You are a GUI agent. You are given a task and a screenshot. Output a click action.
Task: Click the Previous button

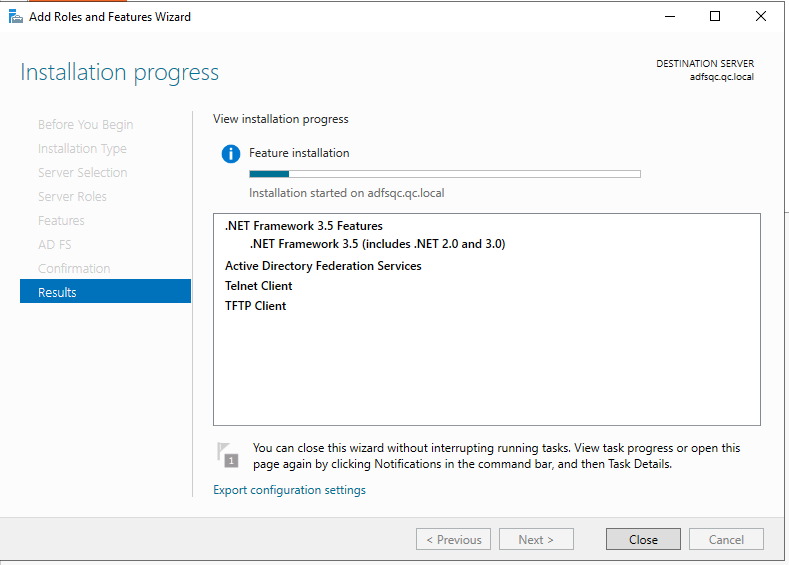coord(453,540)
